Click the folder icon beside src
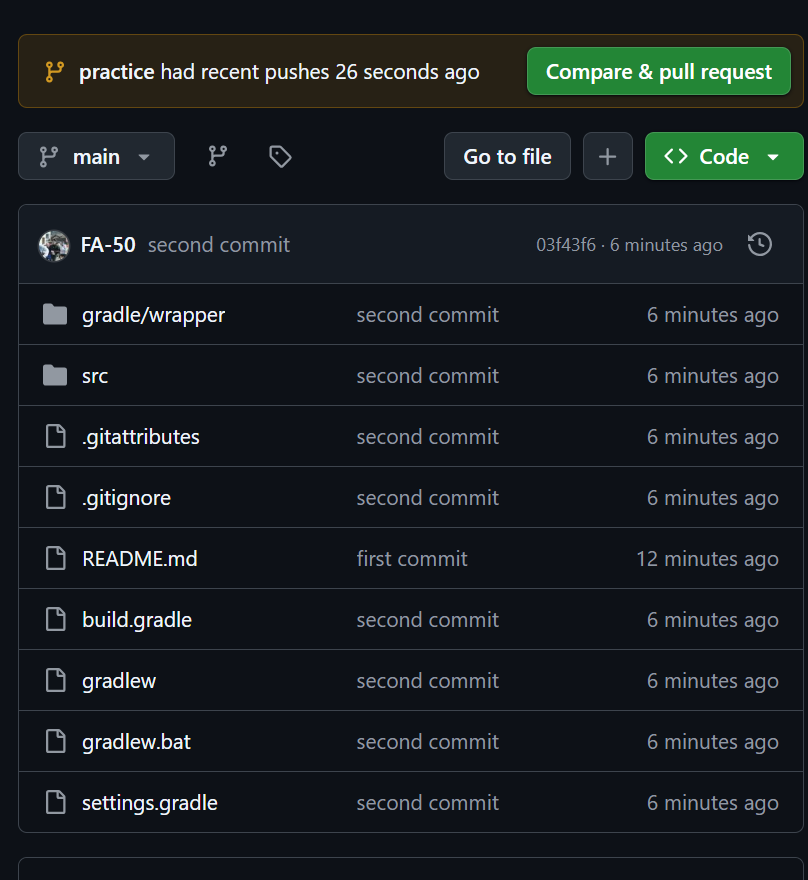 55,375
